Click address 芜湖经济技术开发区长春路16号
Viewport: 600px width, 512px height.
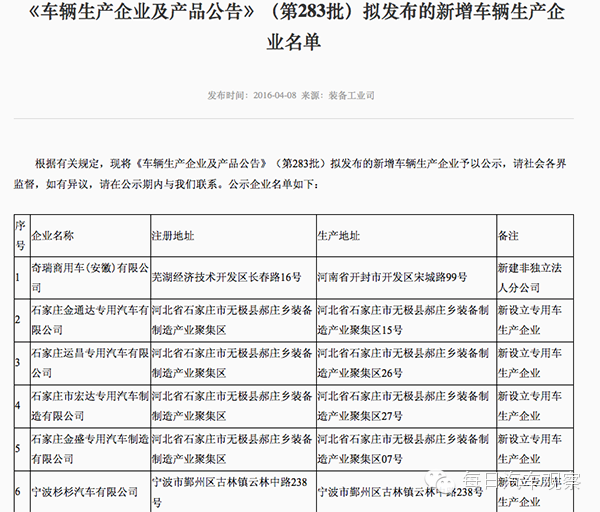(227, 277)
